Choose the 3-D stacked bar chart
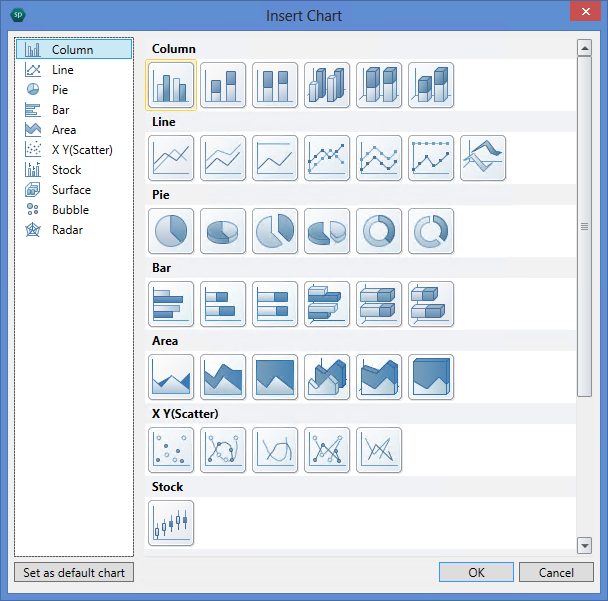 pos(431,304)
